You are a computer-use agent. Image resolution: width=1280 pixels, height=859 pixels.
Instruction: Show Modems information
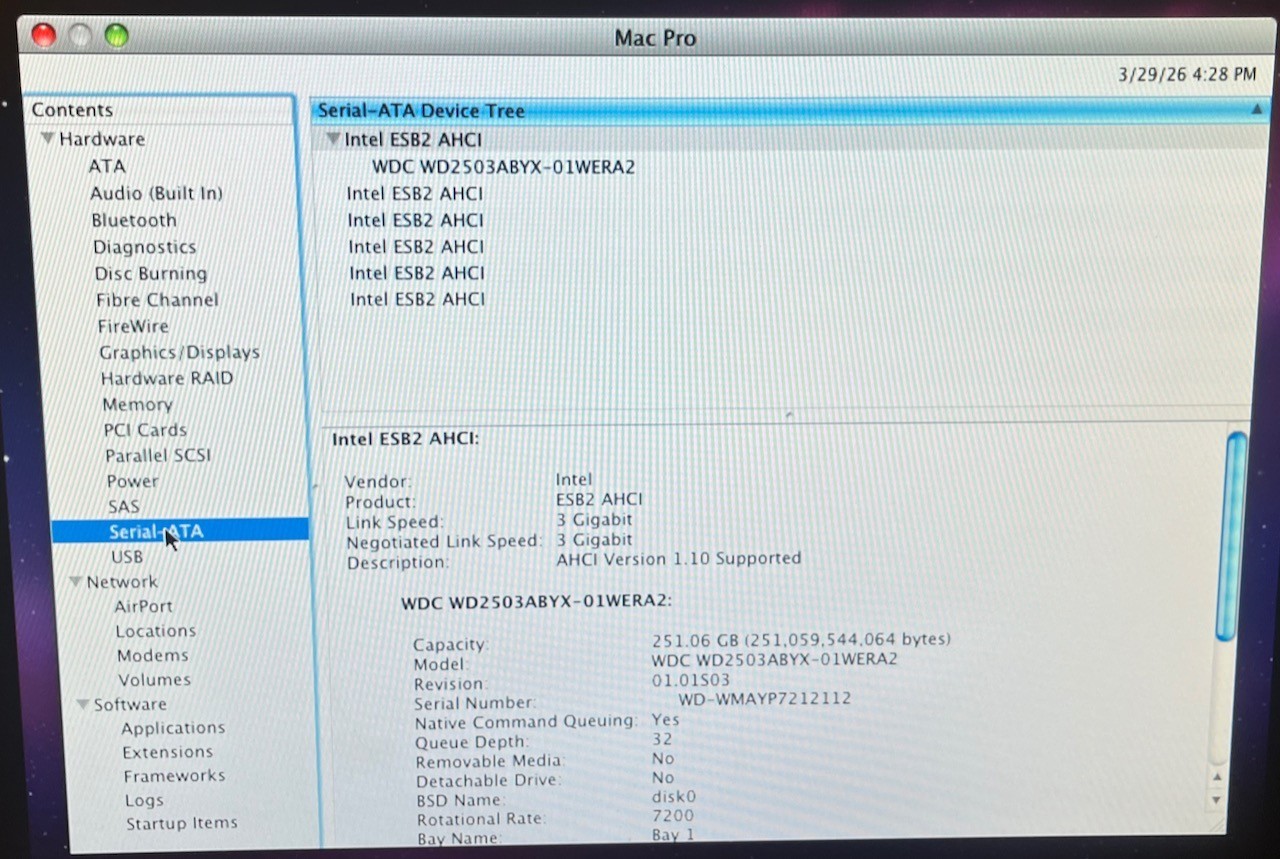153,655
